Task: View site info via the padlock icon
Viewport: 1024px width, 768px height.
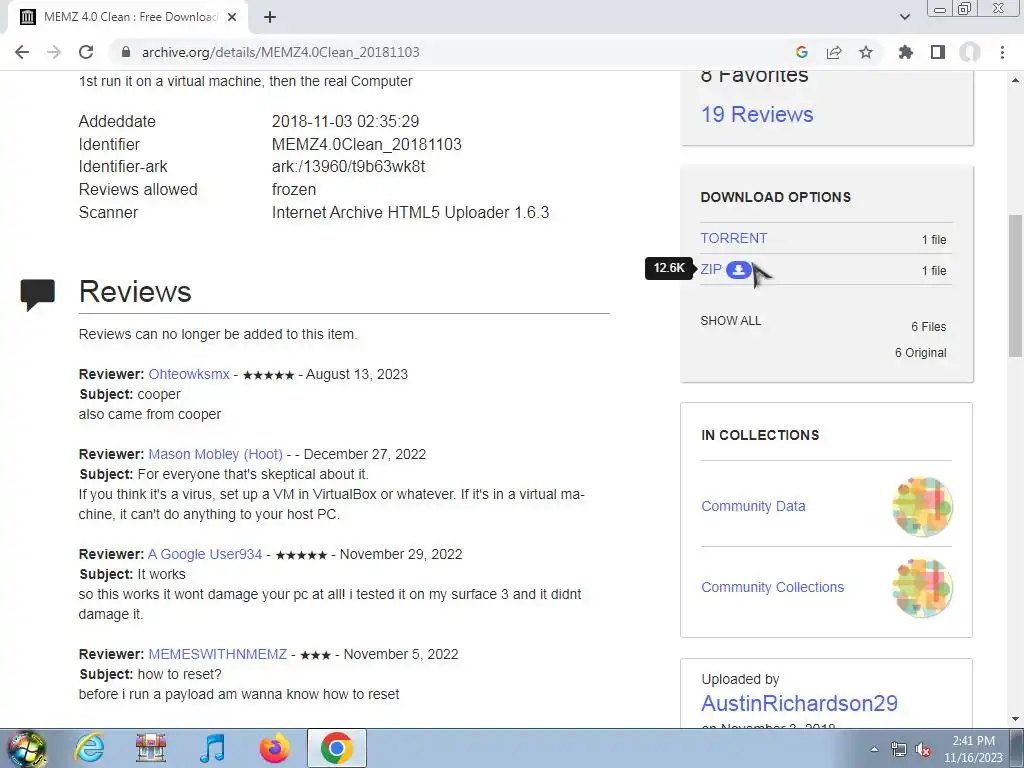Action: (x=127, y=52)
